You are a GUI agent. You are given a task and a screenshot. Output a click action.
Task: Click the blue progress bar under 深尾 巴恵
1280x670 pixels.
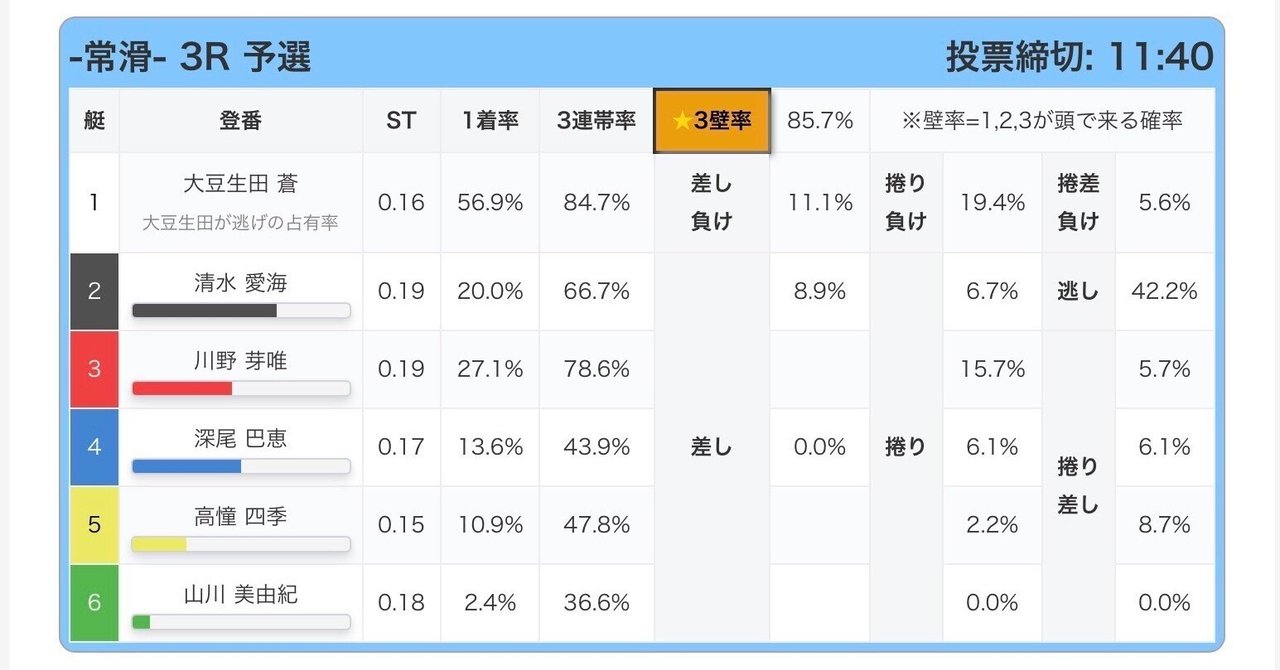(187, 466)
